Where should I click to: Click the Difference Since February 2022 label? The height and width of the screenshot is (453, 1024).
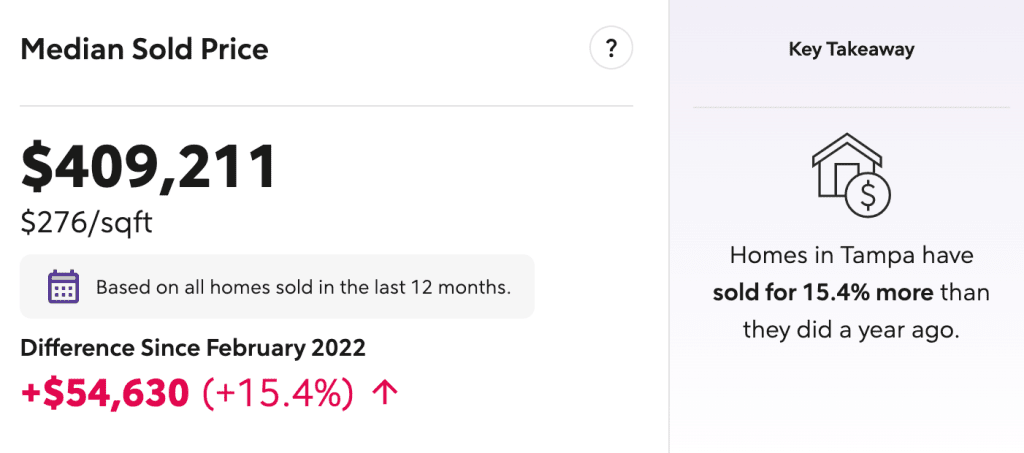click(193, 348)
